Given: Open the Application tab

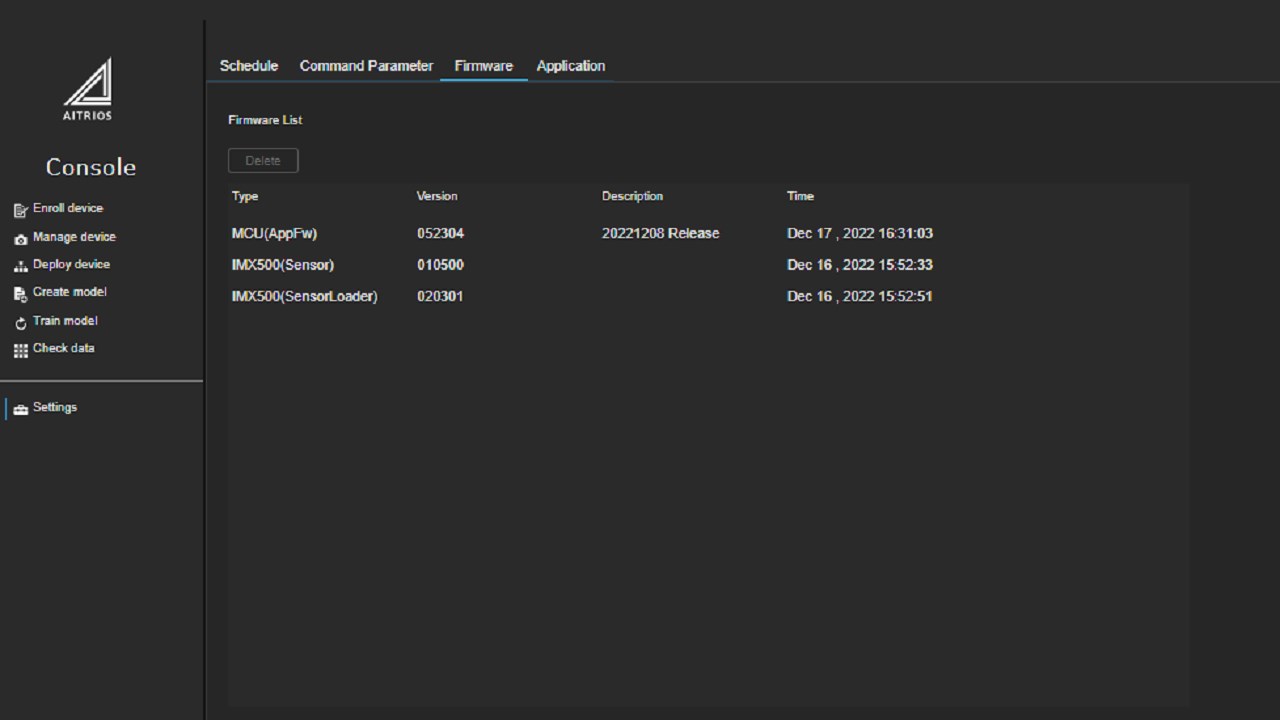Looking at the screenshot, I should [571, 66].
